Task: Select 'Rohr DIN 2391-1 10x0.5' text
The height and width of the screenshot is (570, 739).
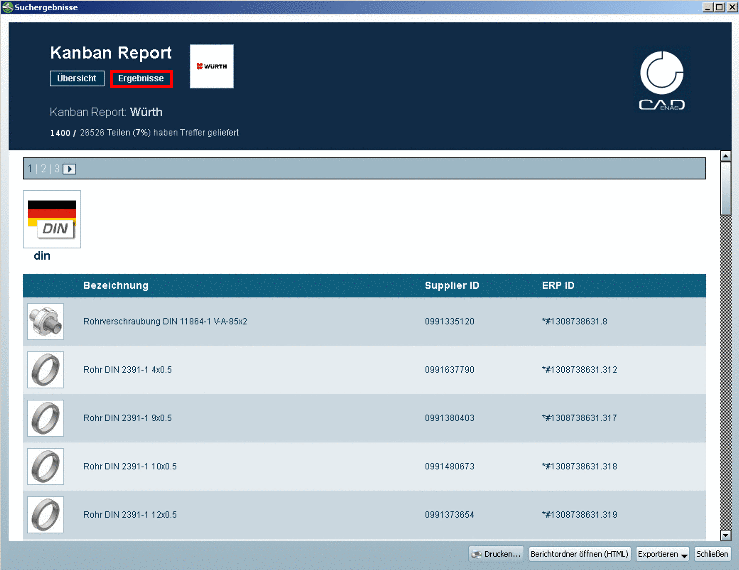Action: coord(130,466)
